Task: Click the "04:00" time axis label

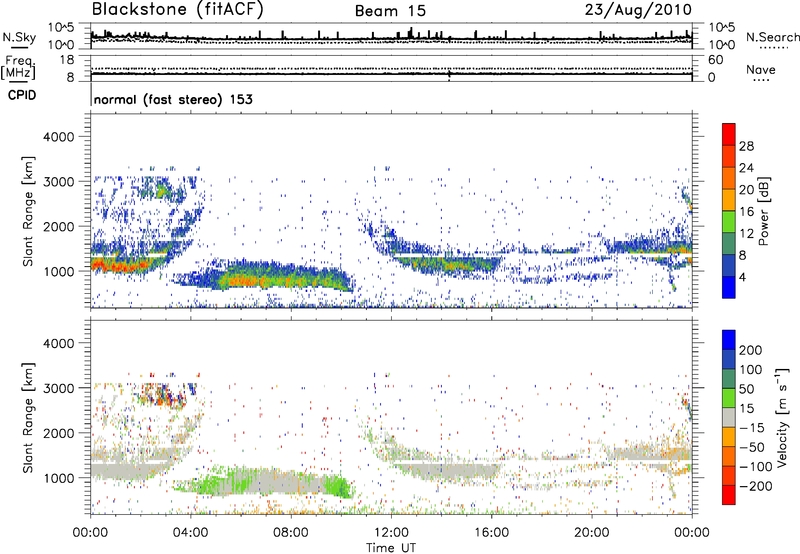Action: [x=190, y=533]
